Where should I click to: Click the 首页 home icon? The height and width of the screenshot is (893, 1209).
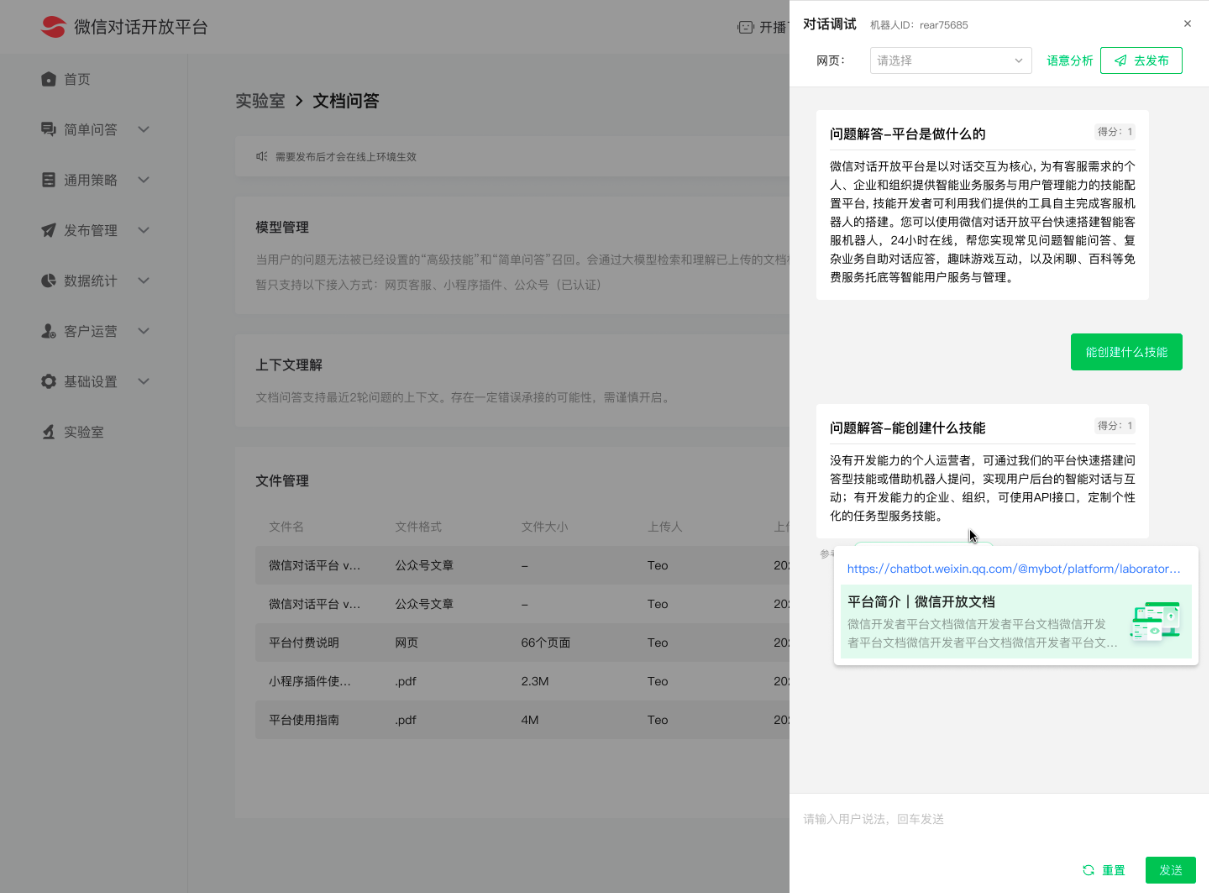[48, 79]
